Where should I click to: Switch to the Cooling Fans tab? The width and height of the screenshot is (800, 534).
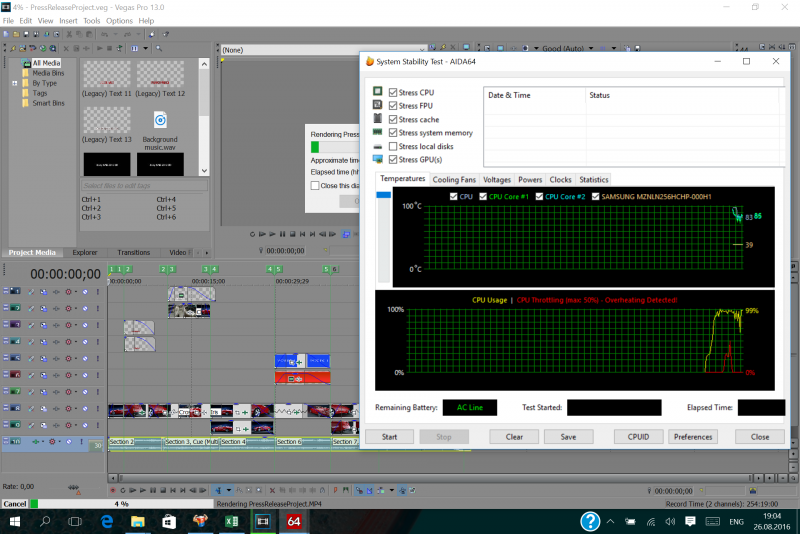(454, 180)
